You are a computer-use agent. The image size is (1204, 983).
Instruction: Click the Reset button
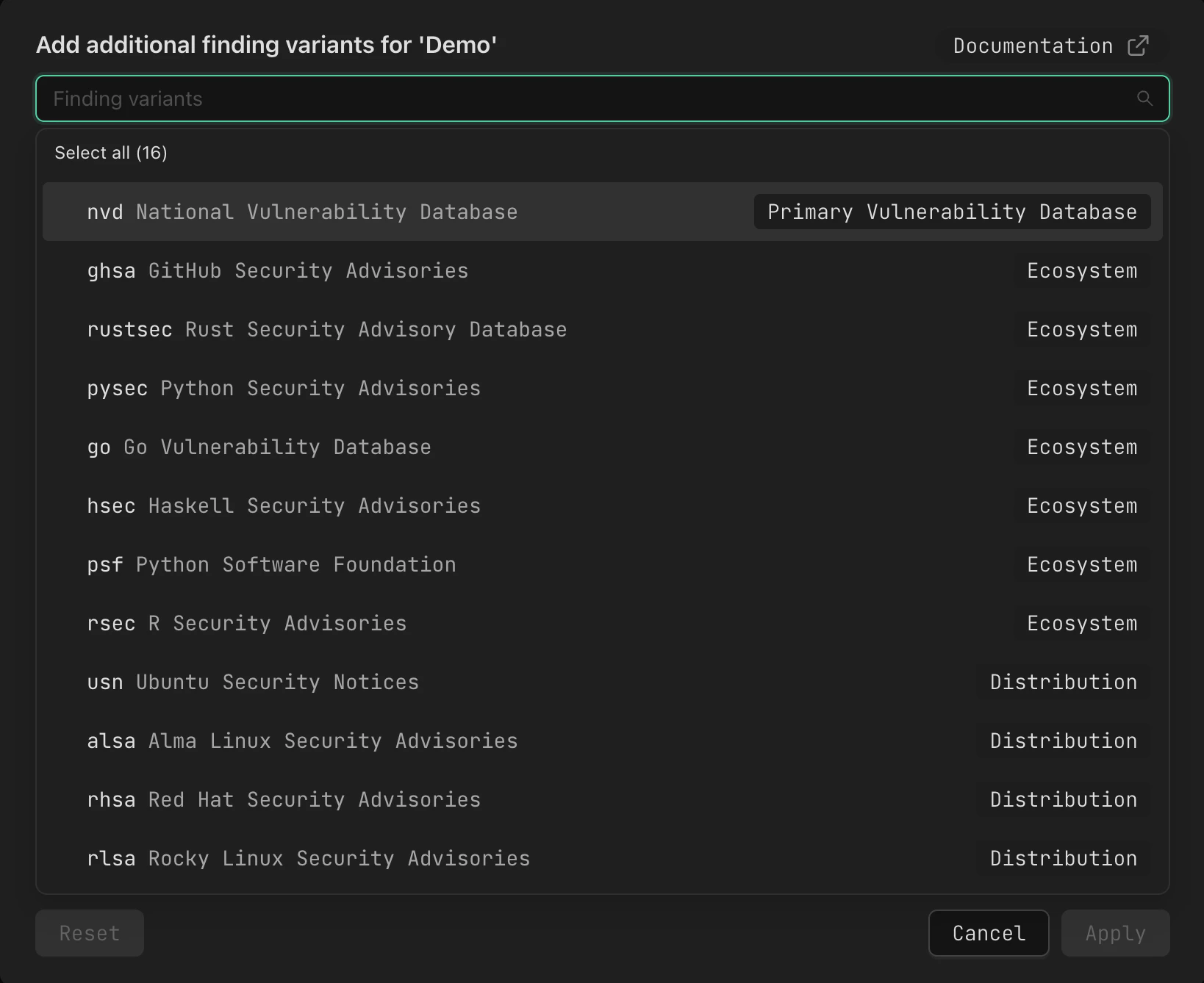(89, 933)
